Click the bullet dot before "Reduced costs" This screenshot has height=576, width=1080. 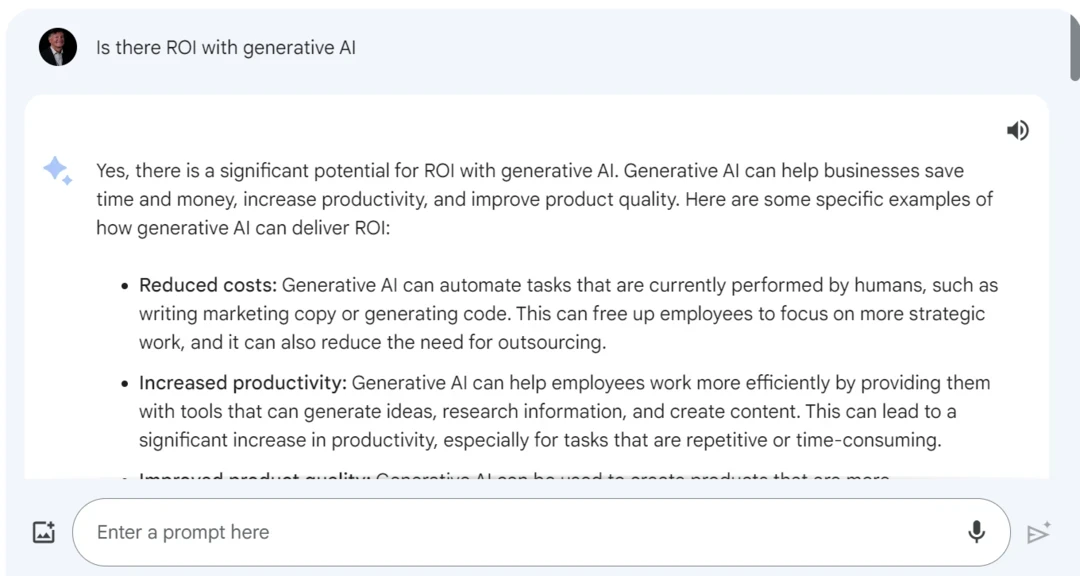(x=125, y=286)
